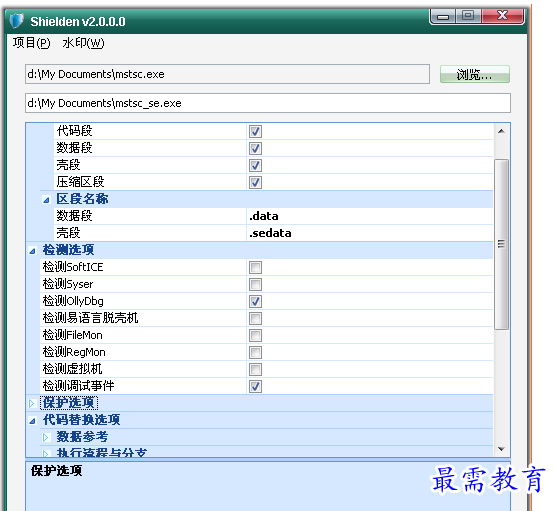The height and width of the screenshot is (511, 554).
Task: Open the 水印(W) menu
Action: [x=83, y=43]
